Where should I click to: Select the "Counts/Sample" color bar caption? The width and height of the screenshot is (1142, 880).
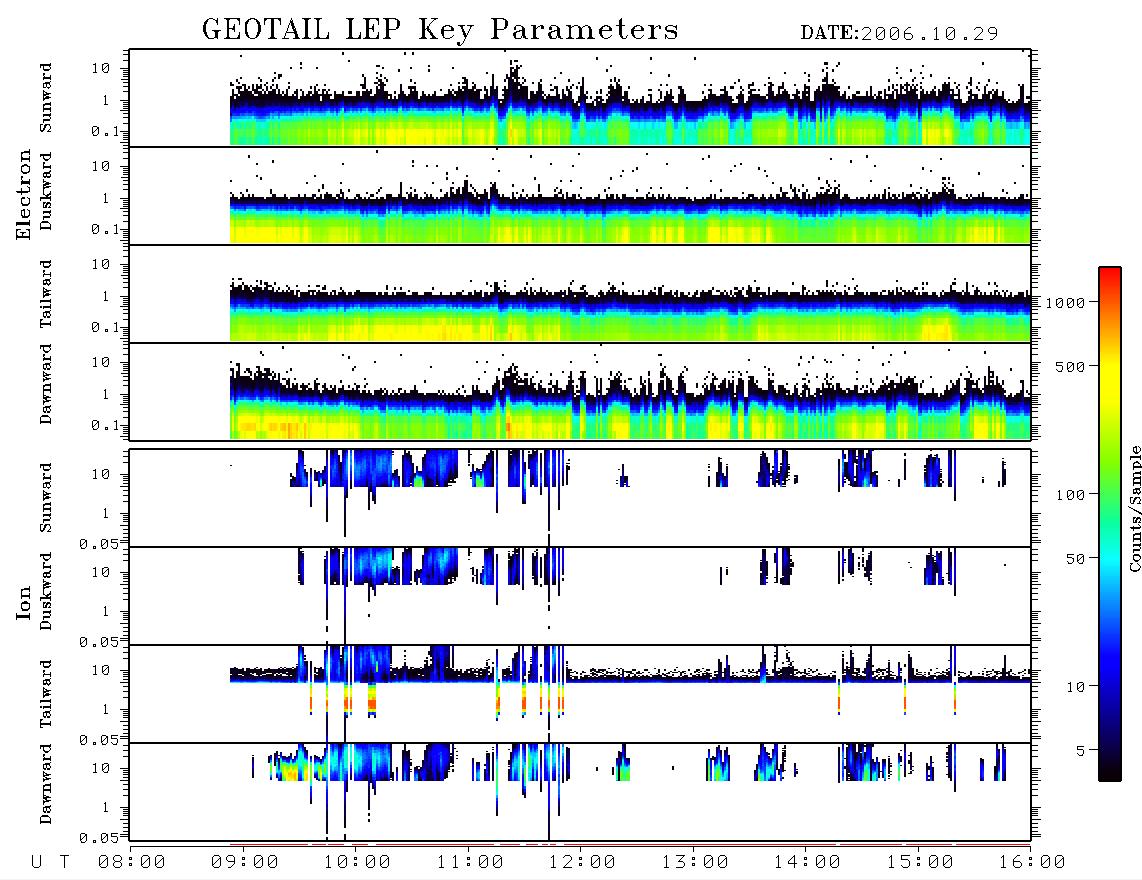coord(1134,508)
